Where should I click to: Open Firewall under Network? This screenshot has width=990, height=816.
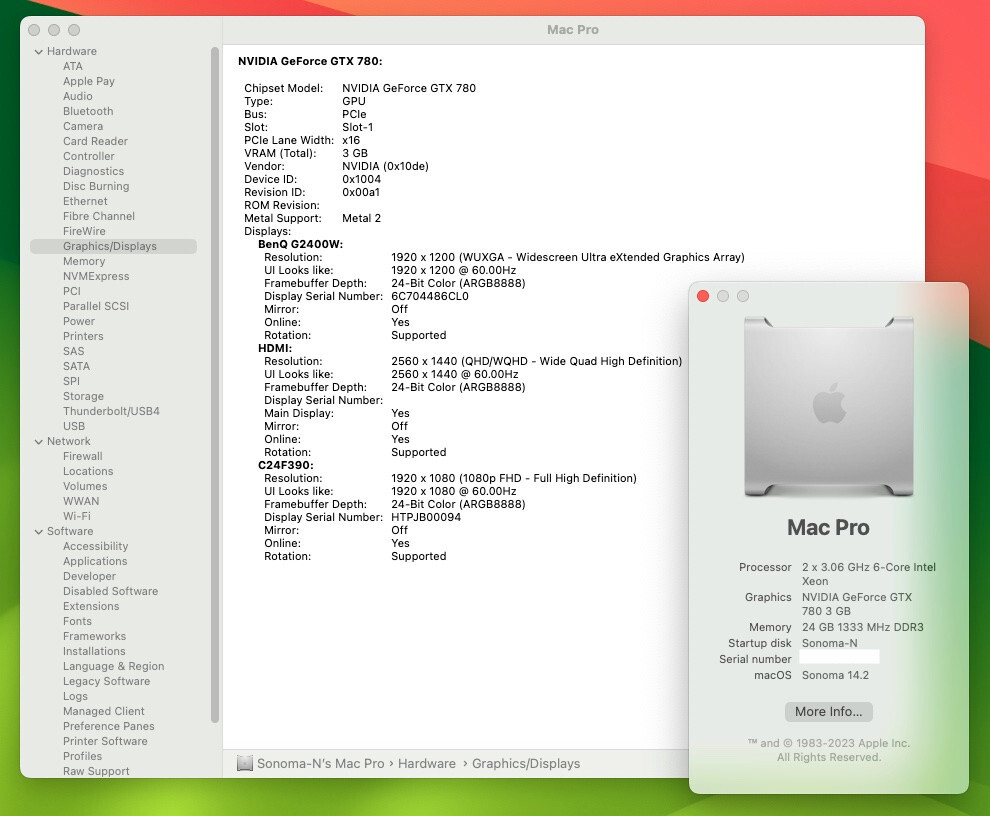tap(83, 457)
